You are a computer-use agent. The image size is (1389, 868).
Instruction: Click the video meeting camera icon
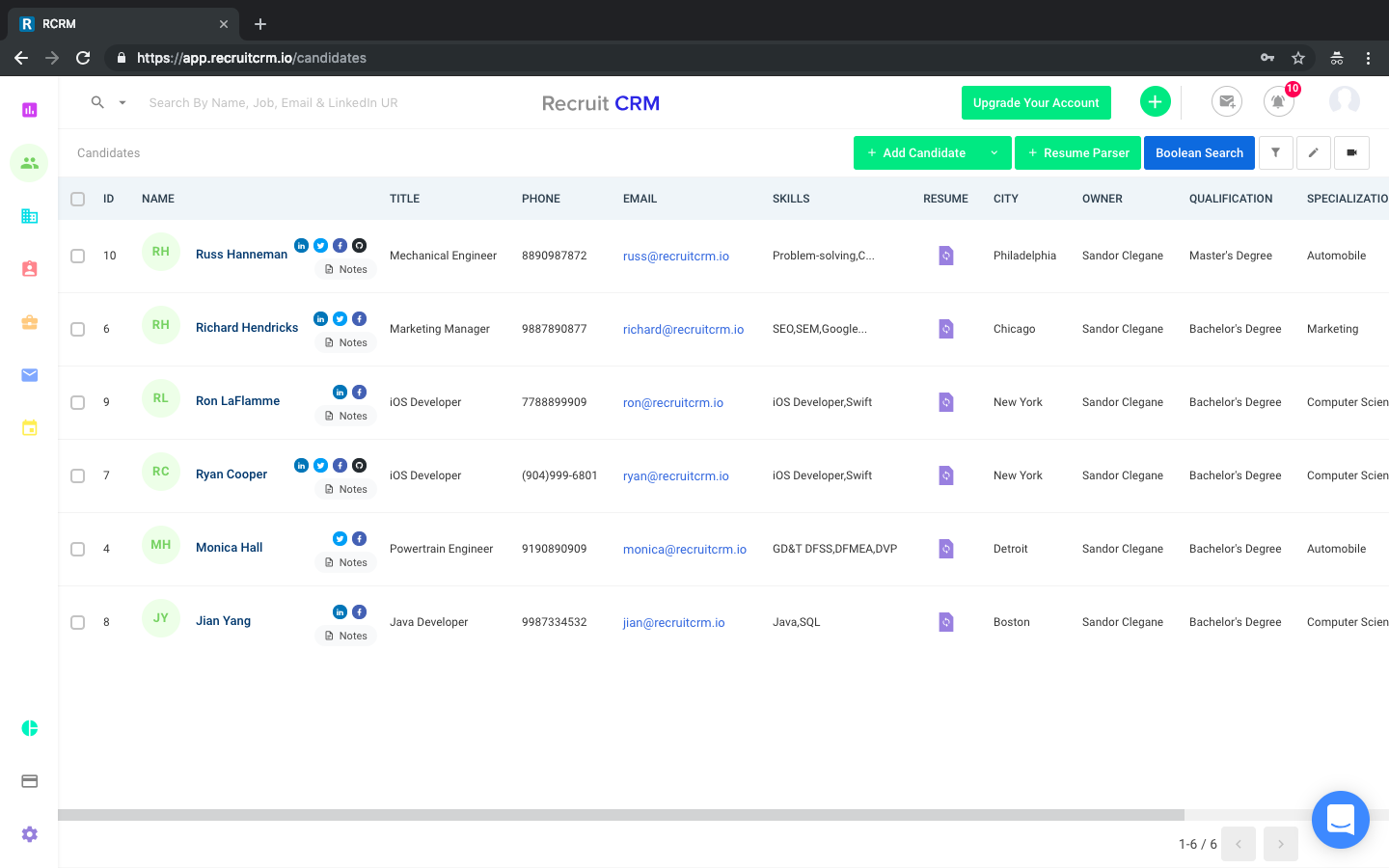pos(1351,152)
